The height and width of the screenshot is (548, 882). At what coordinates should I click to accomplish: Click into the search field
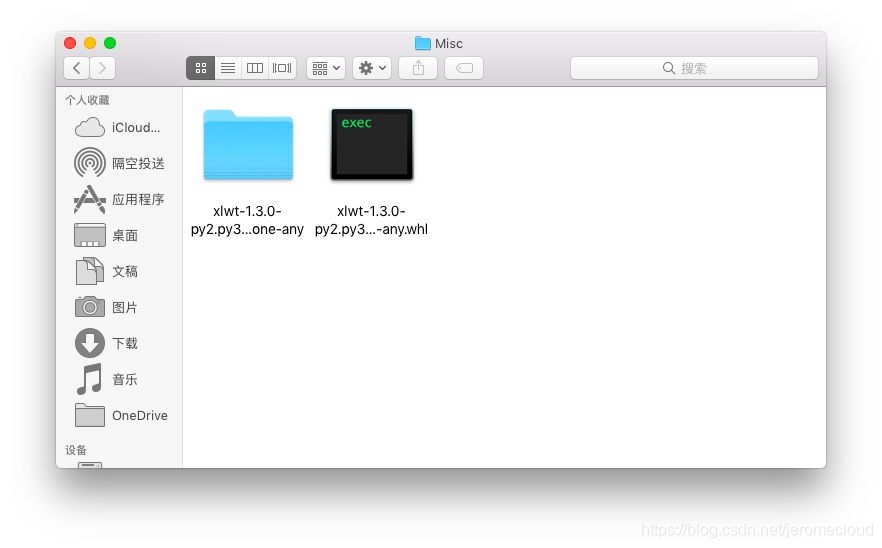[694, 68]
